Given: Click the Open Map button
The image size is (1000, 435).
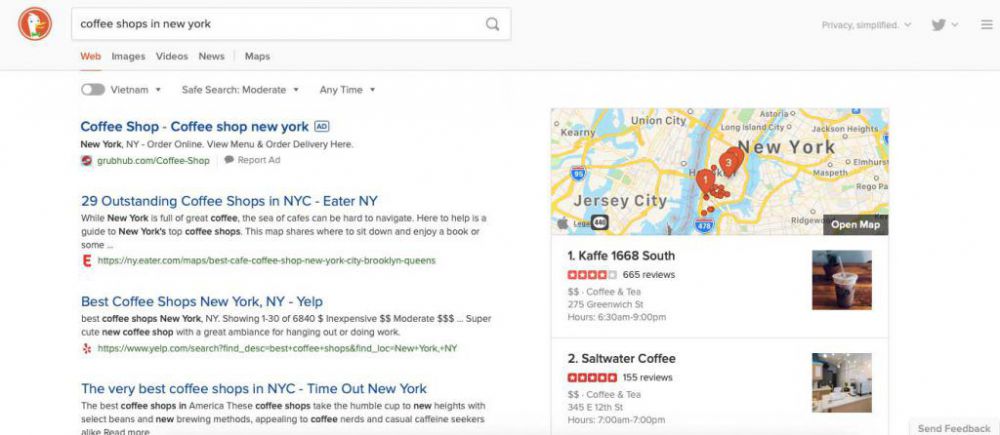Looking at the screenshot, I should (855, 225).
